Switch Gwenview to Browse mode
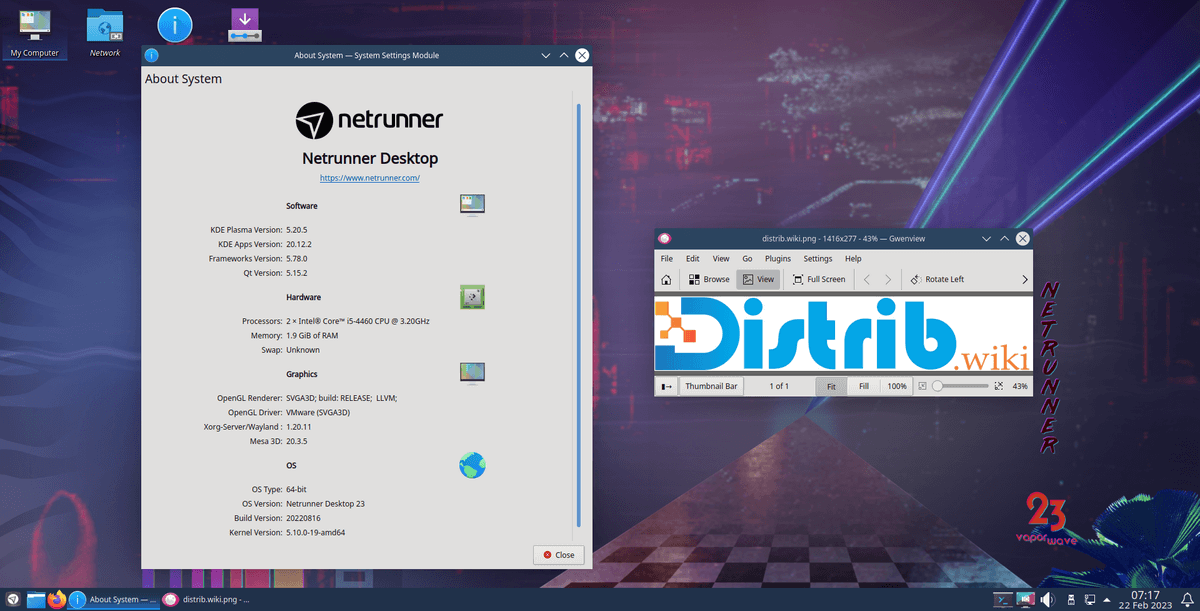 (709, 280)
